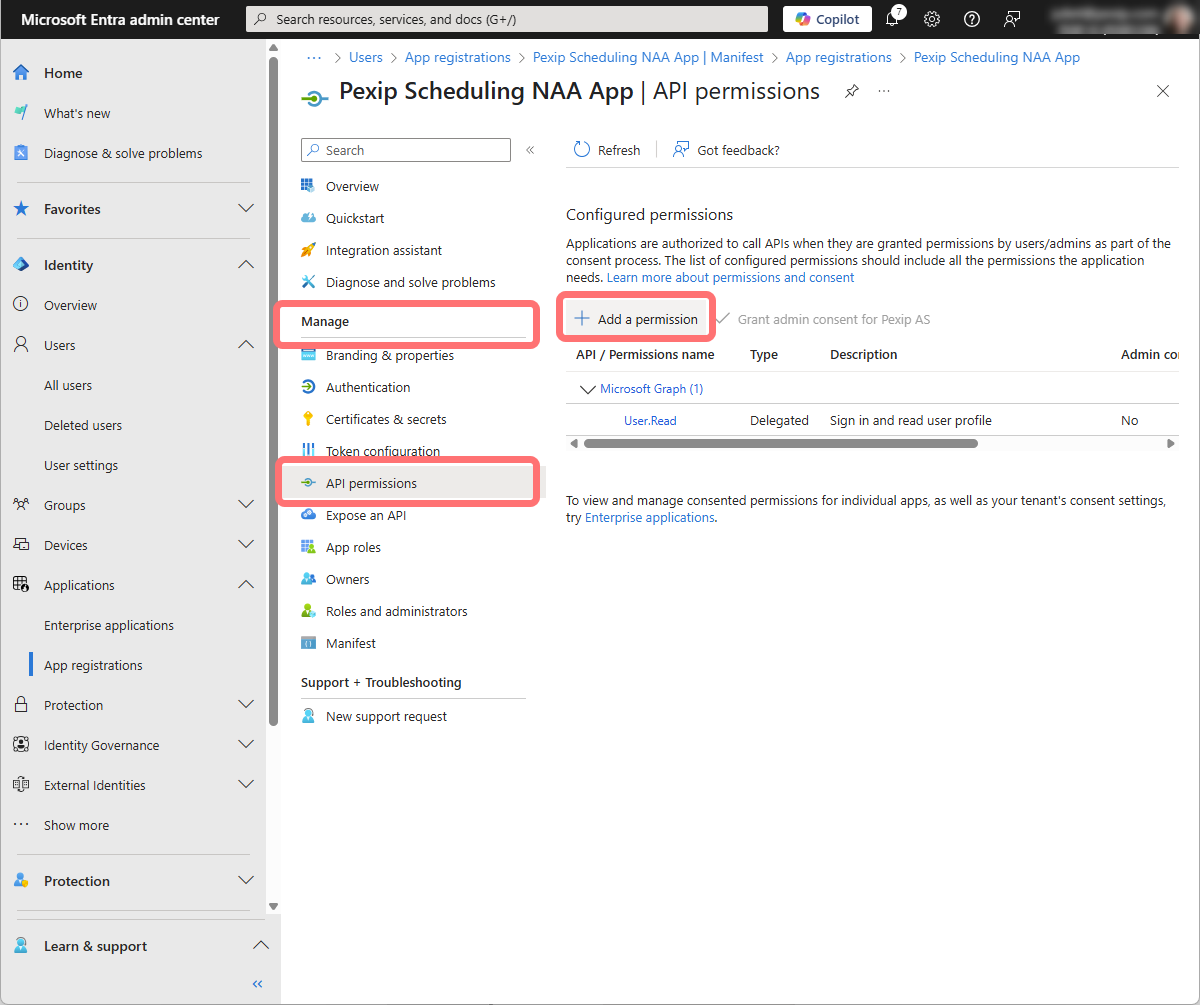
Task: Open the settings gear icon
Action: pyautogui.click(x=932, y=19)
